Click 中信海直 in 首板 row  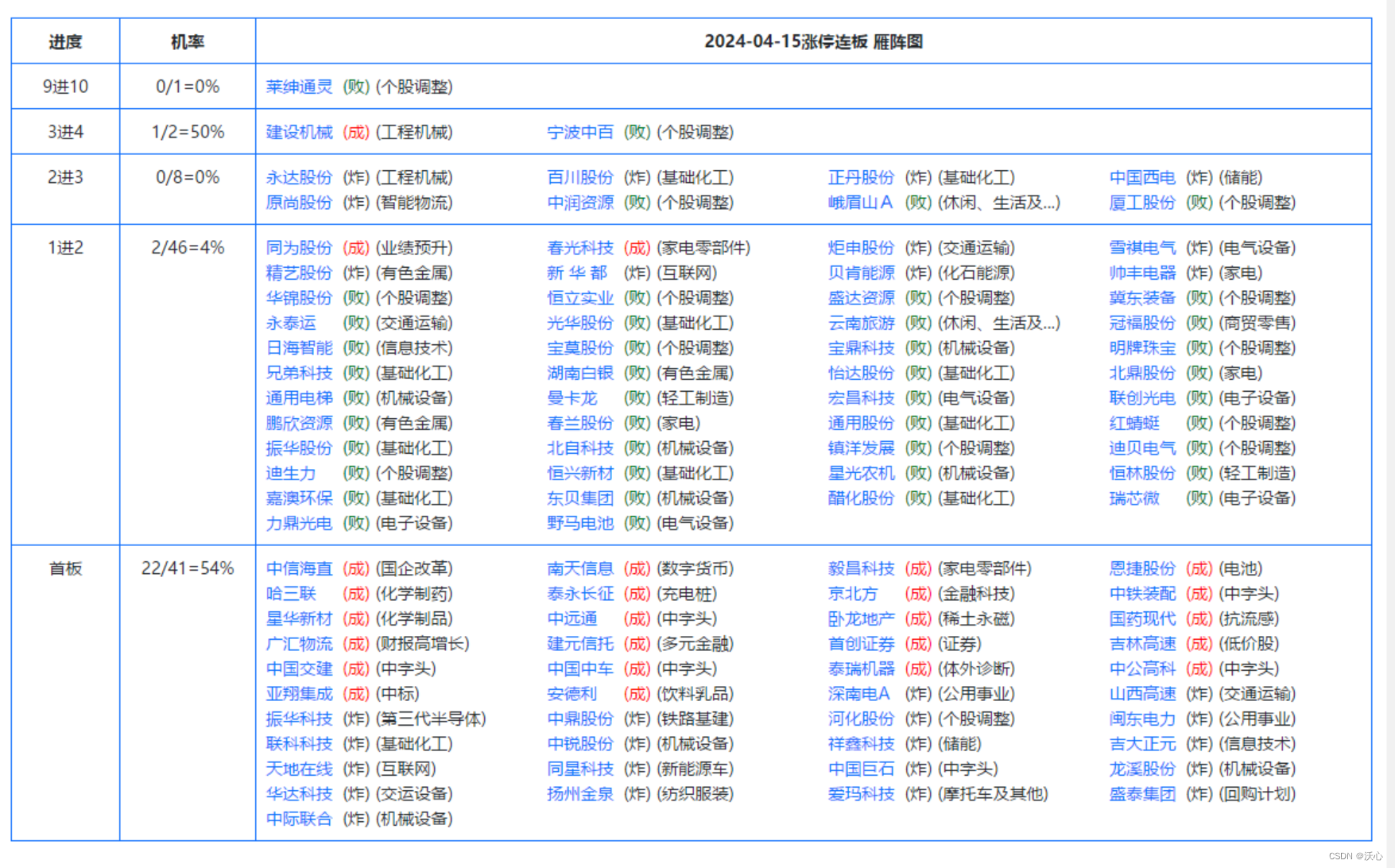tap(299, 568)
